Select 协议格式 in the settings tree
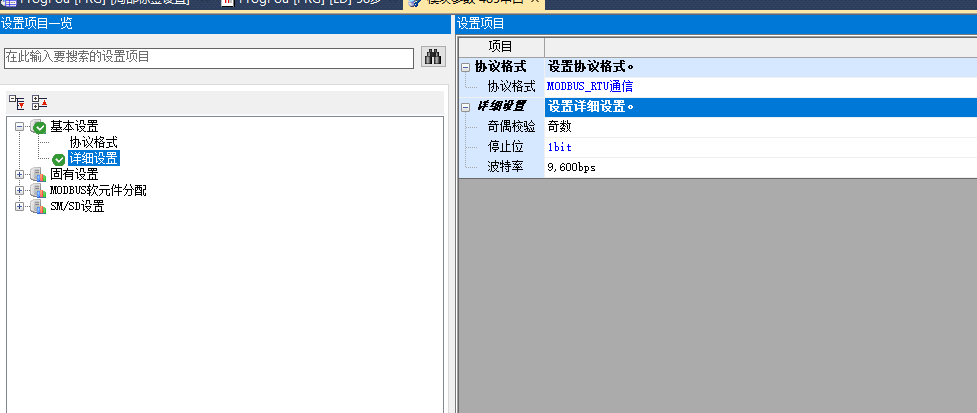This screenshot has width=977, height=413. coord(93,143)
